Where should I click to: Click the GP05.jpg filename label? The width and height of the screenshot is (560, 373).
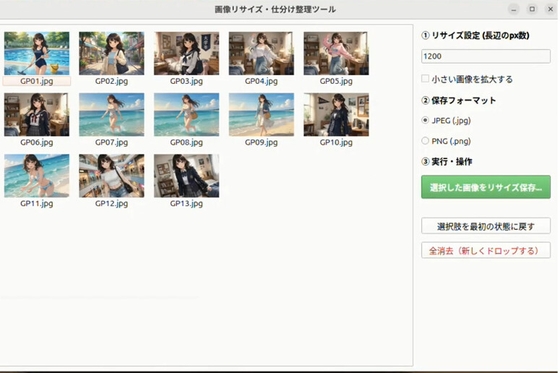pyautogui.click(x=336, y=81)
